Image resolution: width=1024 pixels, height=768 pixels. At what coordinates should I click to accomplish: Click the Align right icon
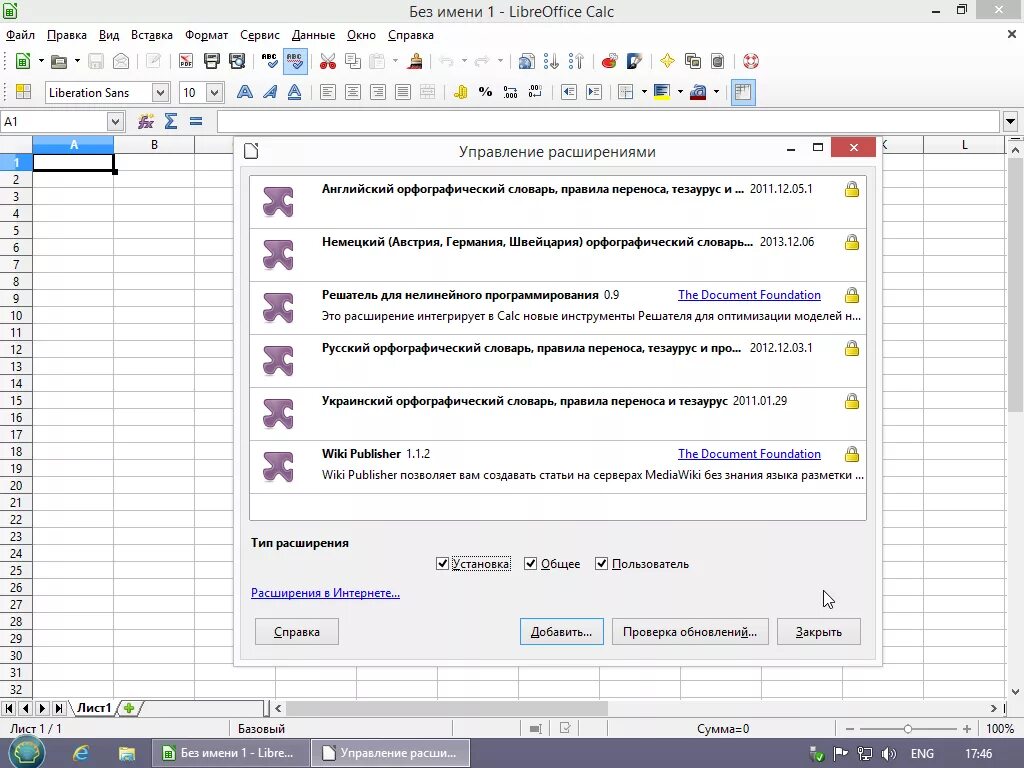point(377,93)
